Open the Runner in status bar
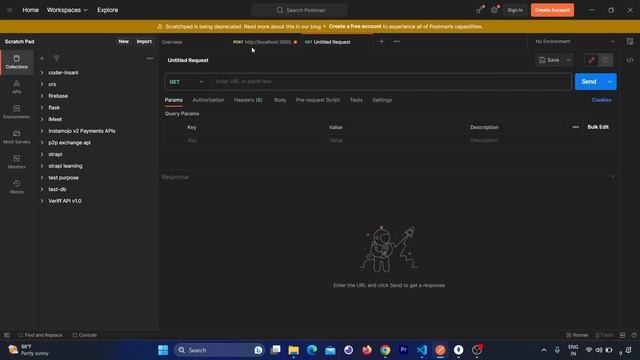 (577, 335)
